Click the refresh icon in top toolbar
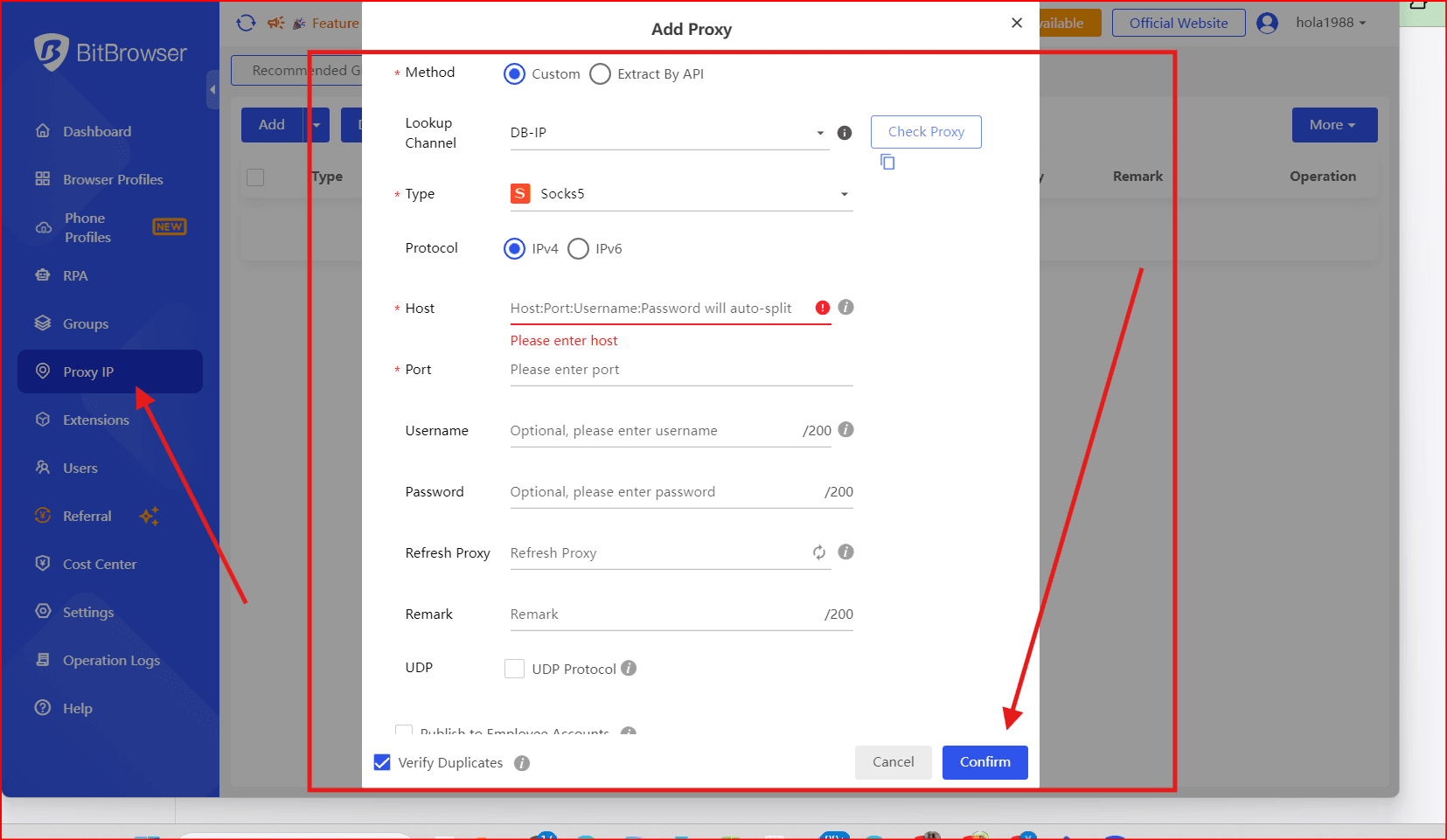The image size is (1447, 840). [246, 23]
